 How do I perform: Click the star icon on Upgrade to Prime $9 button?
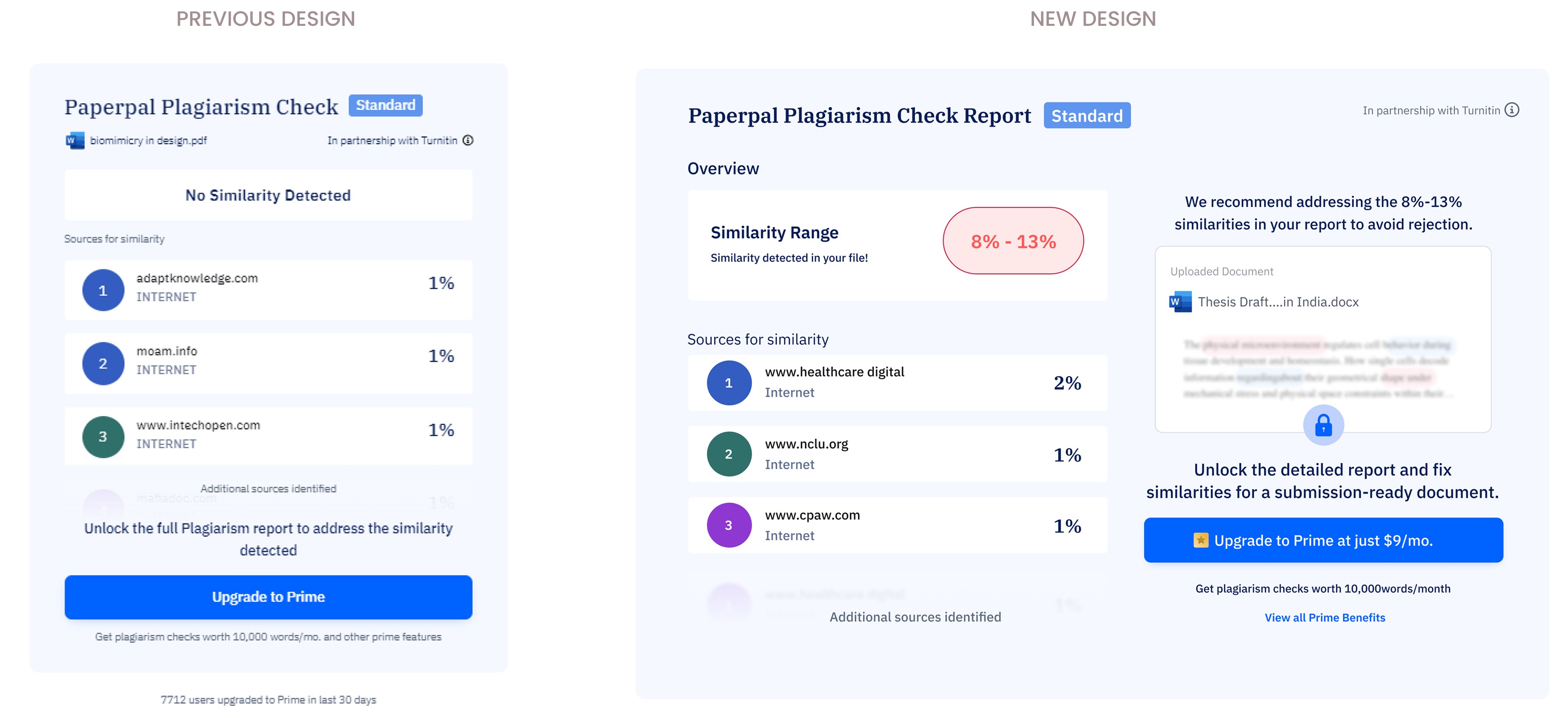[1200, 540]
